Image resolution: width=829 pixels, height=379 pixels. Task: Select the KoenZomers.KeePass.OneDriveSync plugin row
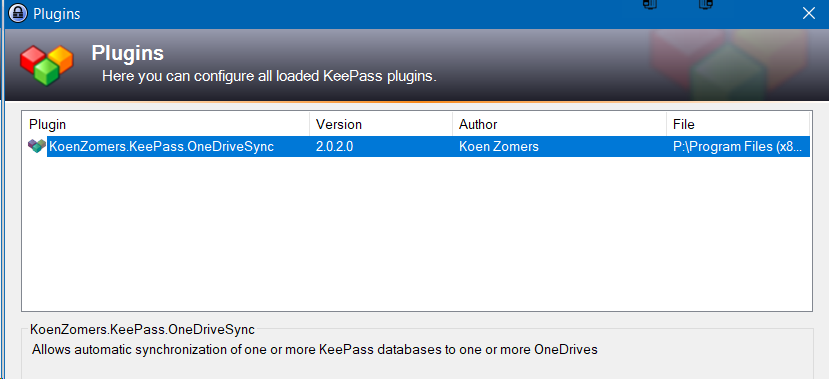[x=418, y=146]
